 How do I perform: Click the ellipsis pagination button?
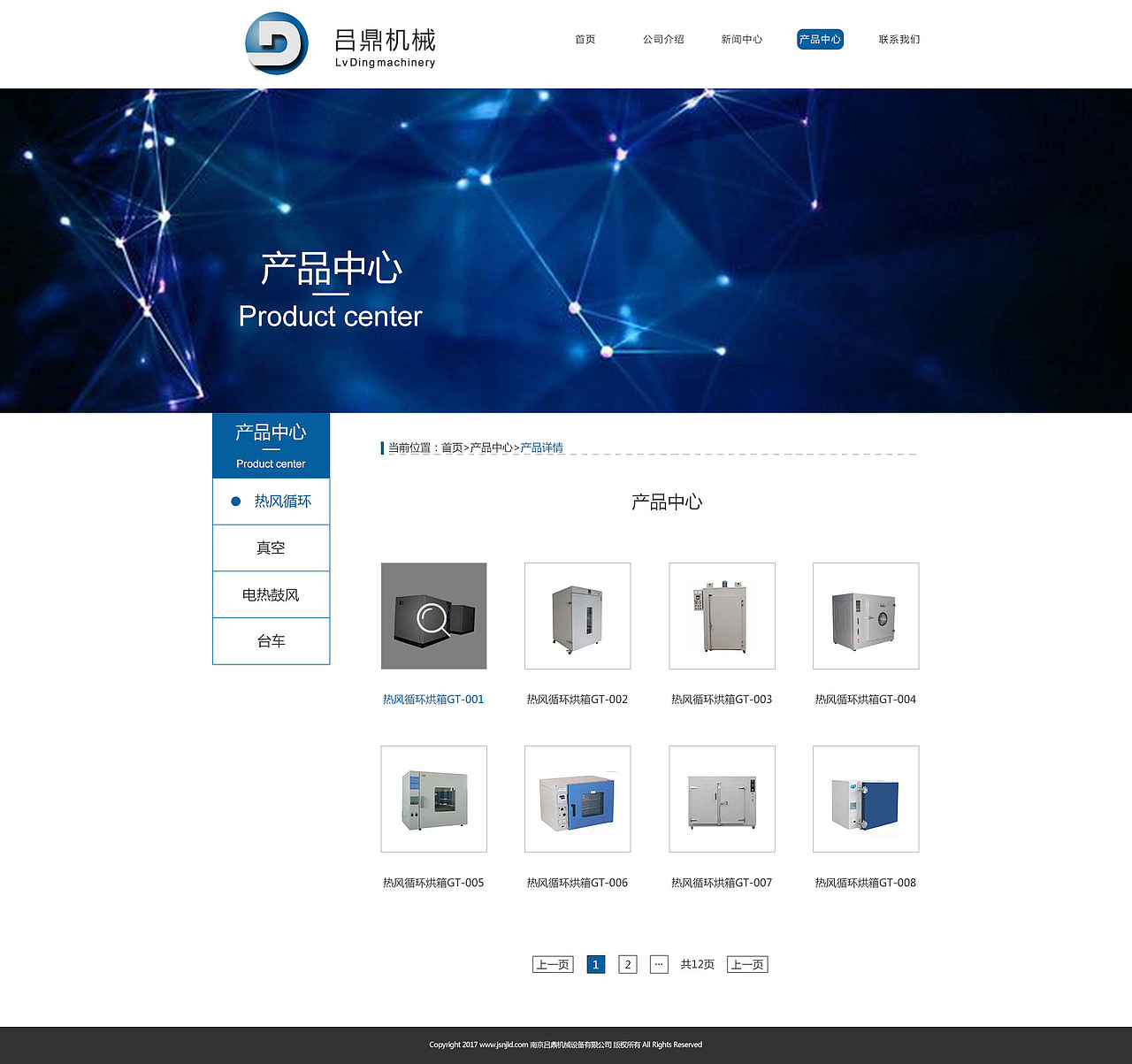coord(659,964)
